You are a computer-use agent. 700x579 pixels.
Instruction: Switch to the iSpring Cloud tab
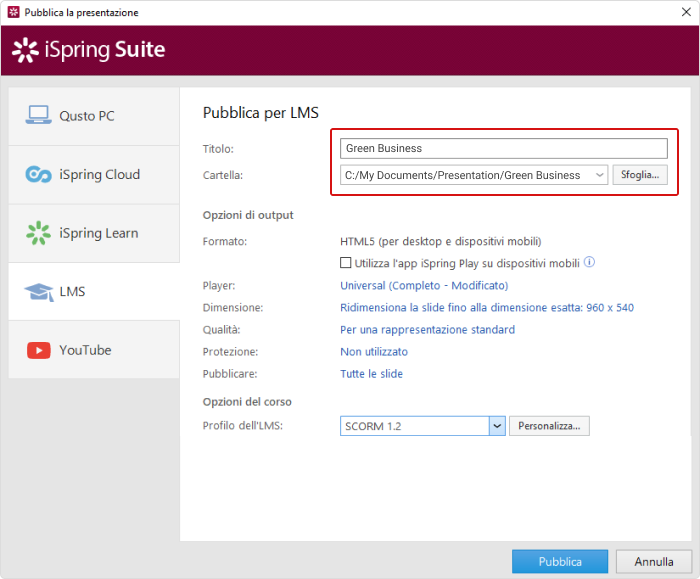94,175
